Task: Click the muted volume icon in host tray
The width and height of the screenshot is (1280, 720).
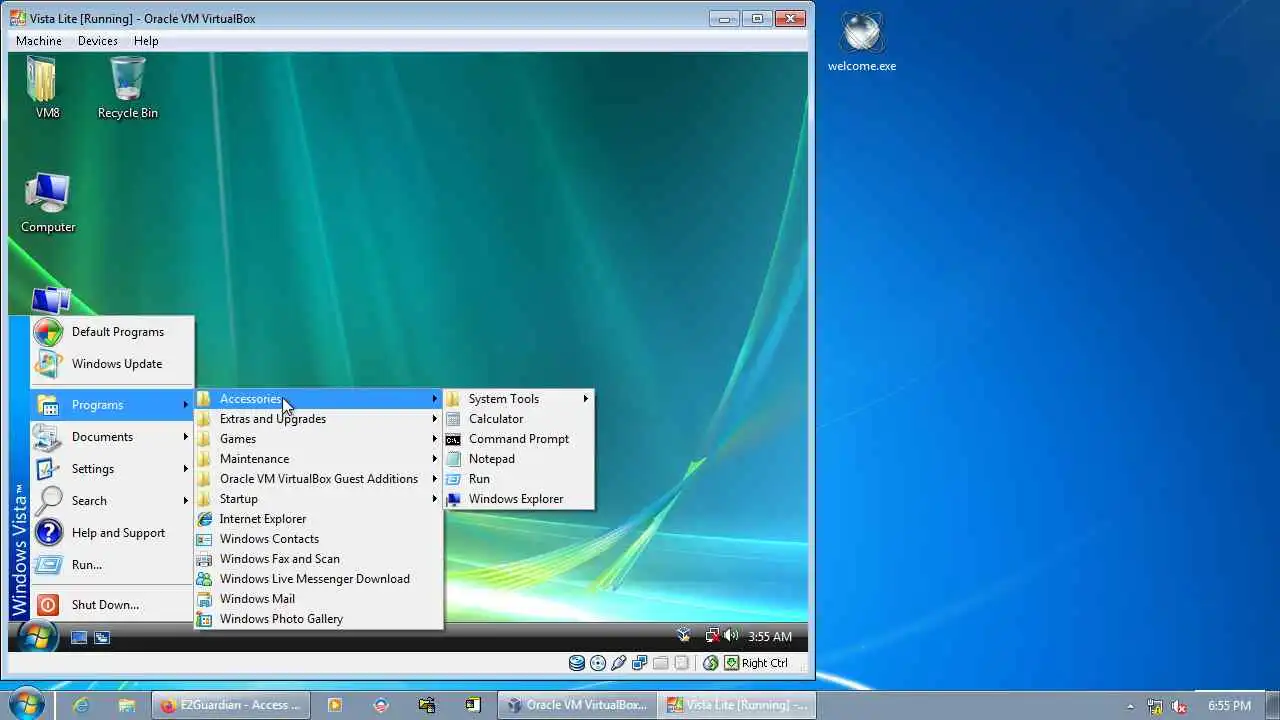Action: [1179, 706]
